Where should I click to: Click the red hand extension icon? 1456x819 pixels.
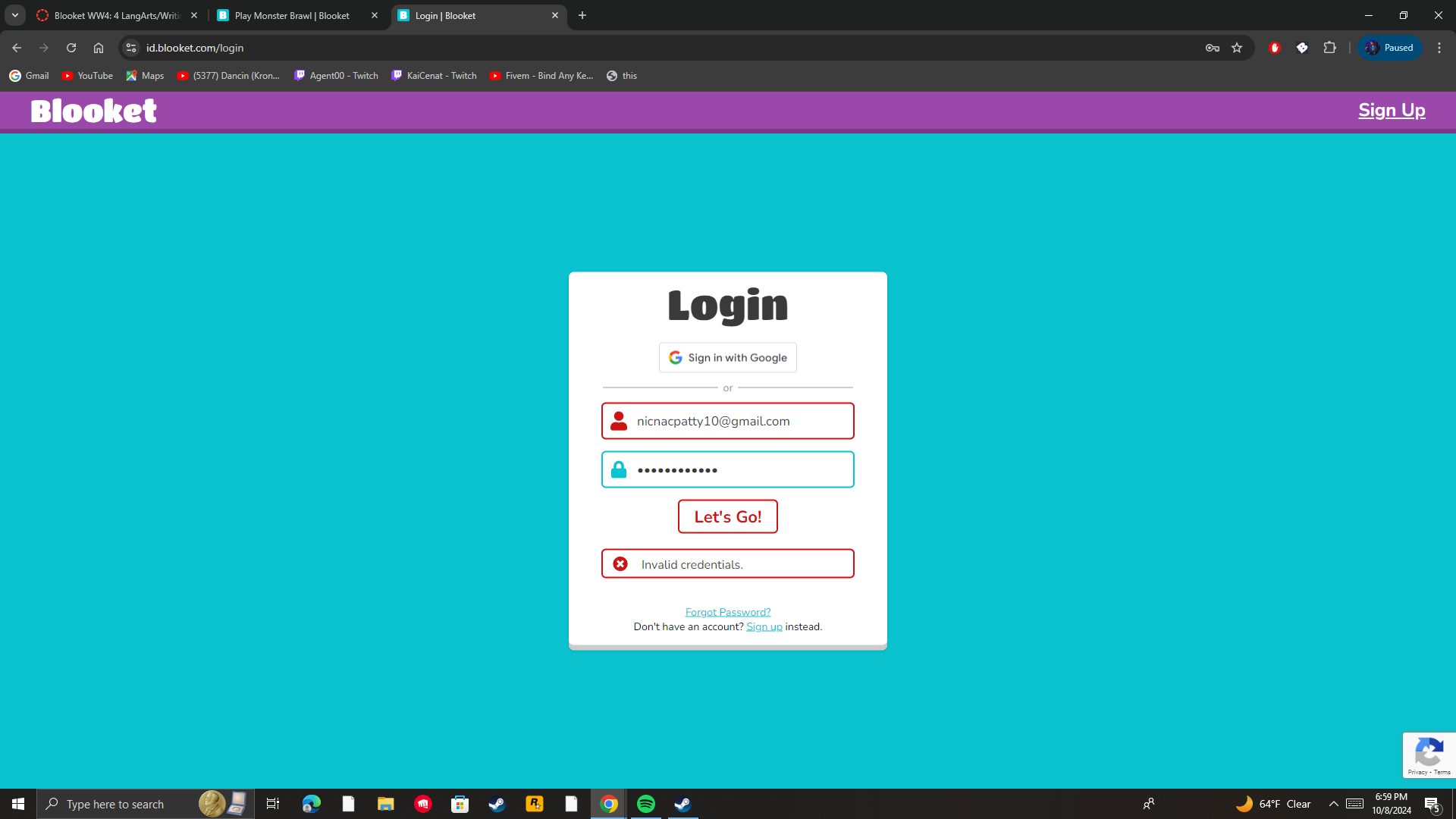tap(1275, 48)
